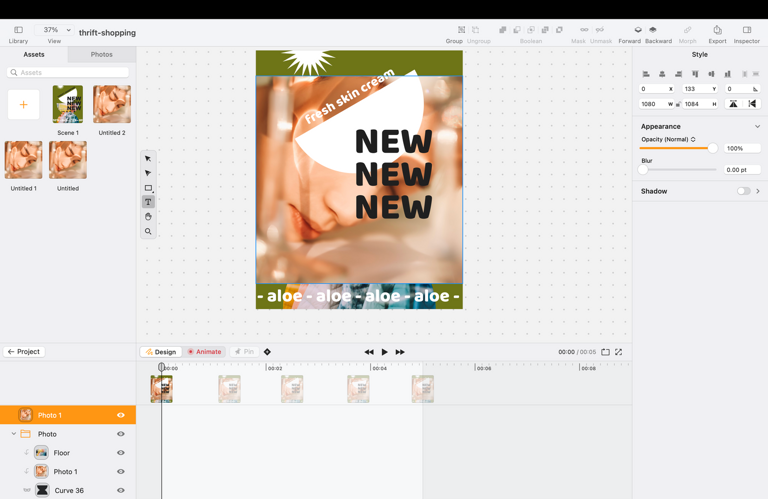Click the Unmask toolbar icon
Screen dimensions: 768x499
pyautogui.click(x=600, y=30)
